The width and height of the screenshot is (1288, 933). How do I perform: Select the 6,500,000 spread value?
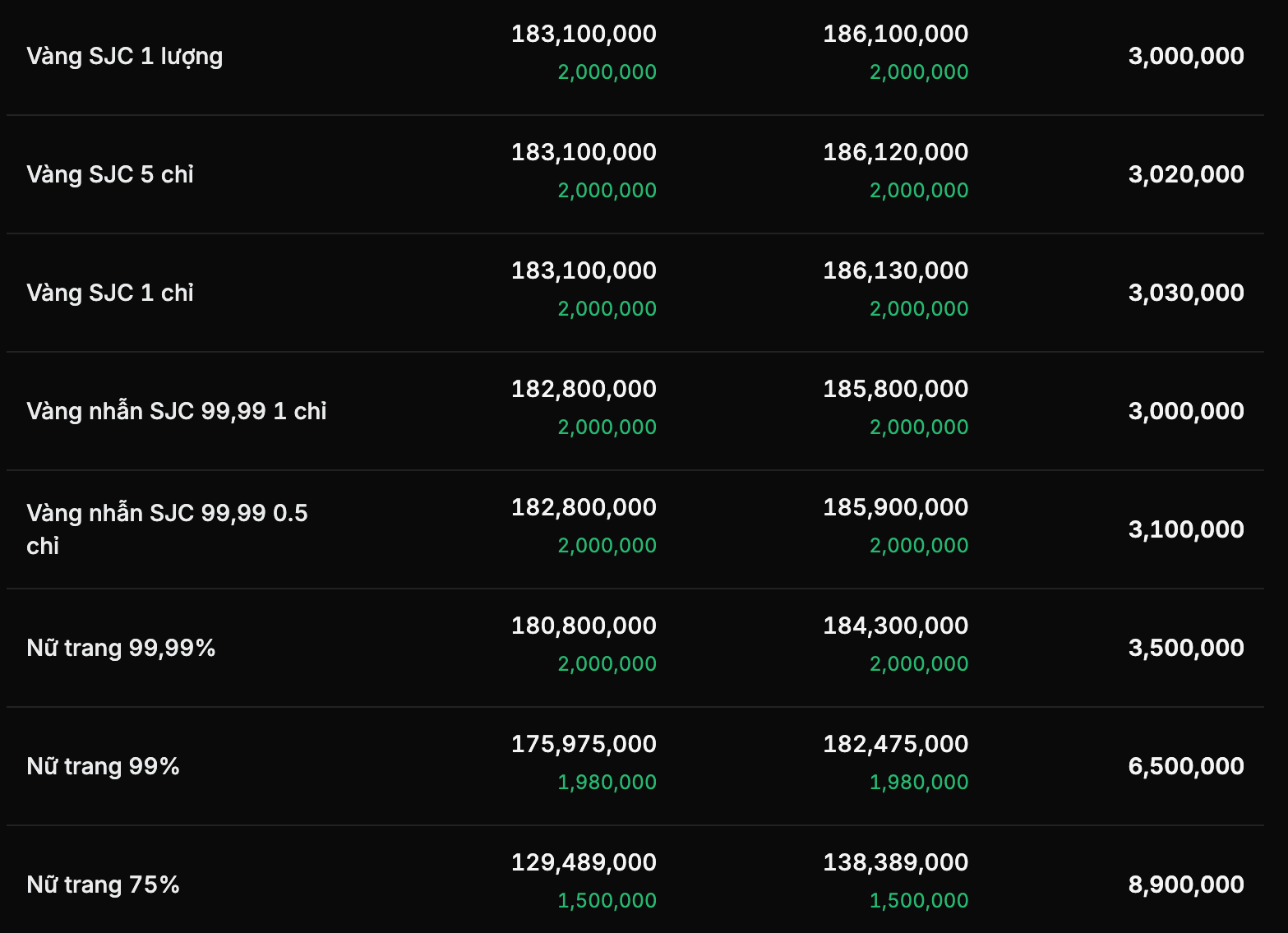pos(1185,766)
